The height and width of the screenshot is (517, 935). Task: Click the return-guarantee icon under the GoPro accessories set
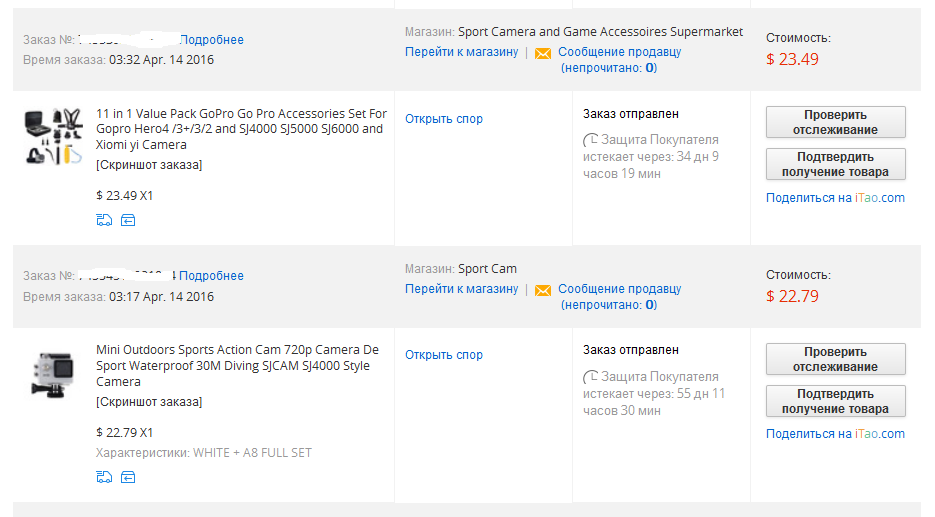pyautogui.click(x=127, y=220)
